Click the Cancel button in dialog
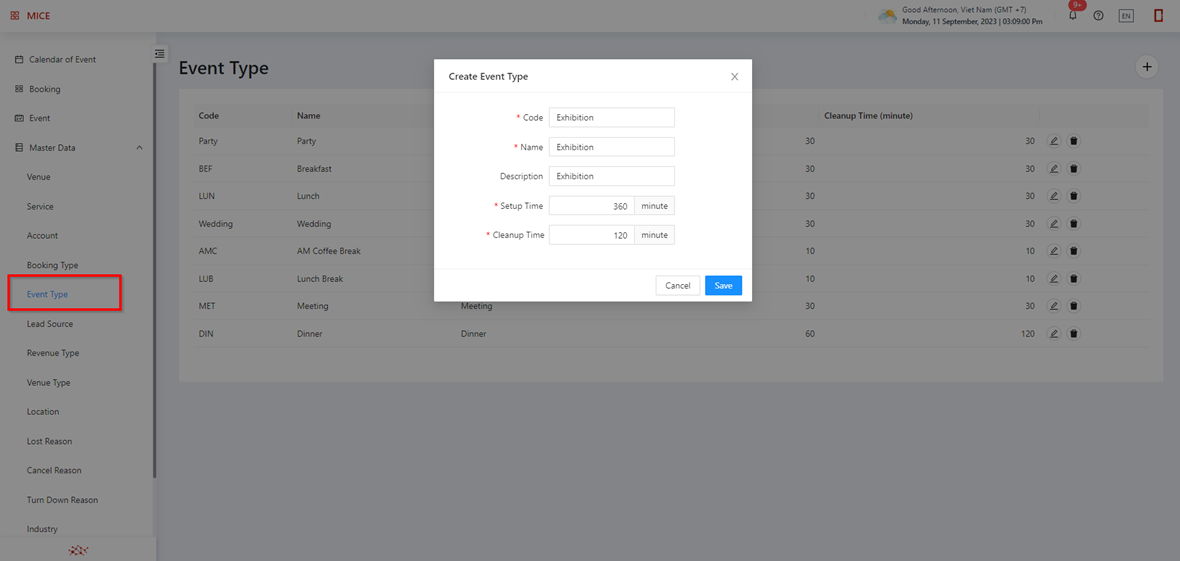The width and height of the screenshot is (1180, 561). [677, 286]
